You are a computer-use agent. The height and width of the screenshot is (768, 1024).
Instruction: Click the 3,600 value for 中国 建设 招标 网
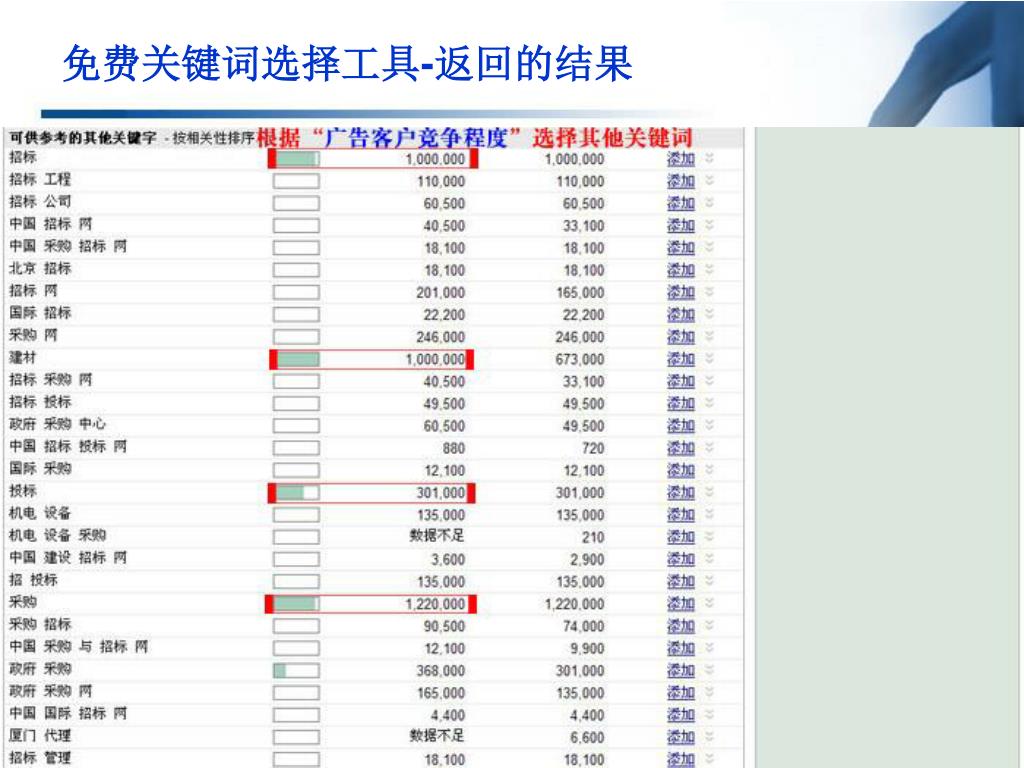coord(448,560)
